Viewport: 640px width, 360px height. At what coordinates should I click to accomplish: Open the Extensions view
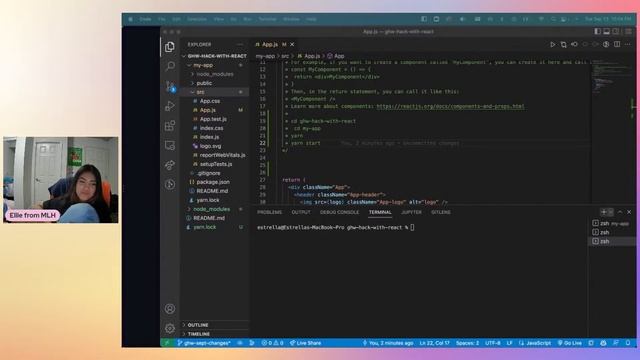(x=170, y=125)
